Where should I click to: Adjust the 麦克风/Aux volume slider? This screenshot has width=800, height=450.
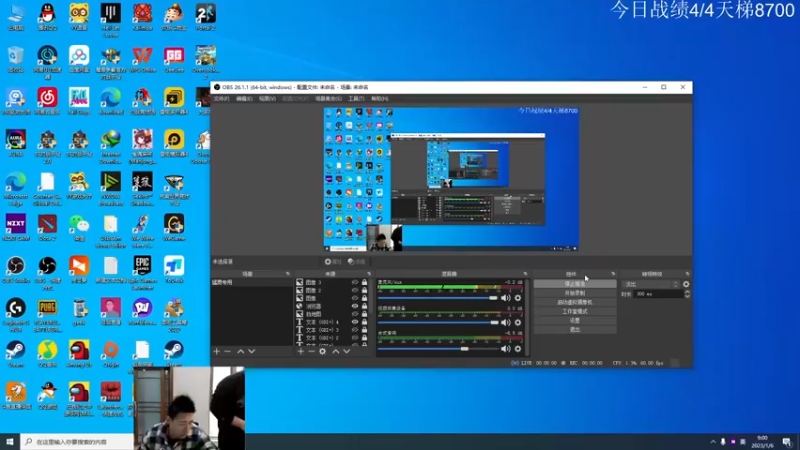(438, 298)
